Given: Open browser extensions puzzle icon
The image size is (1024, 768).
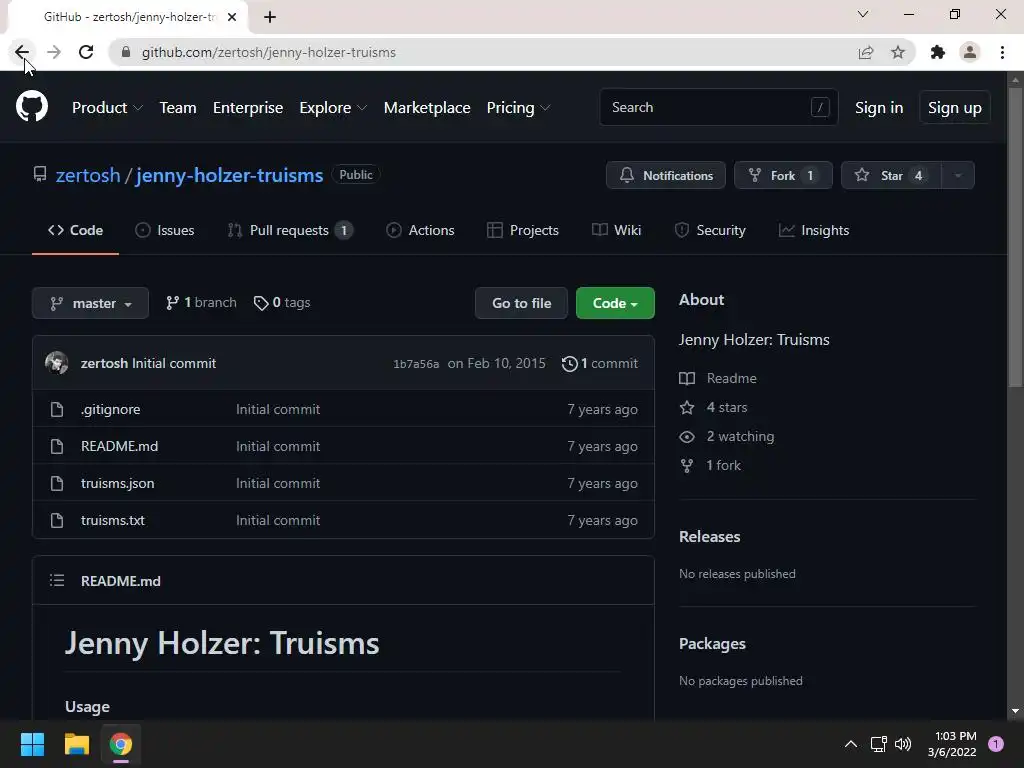Looking at the screenshot, I should 938,52.
